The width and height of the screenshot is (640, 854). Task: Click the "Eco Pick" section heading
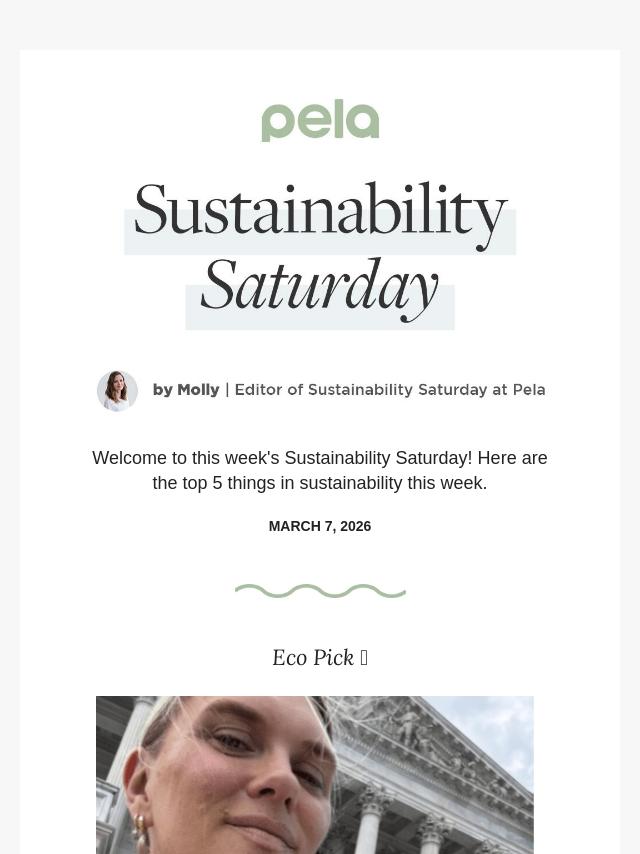(x=313, y=658)
